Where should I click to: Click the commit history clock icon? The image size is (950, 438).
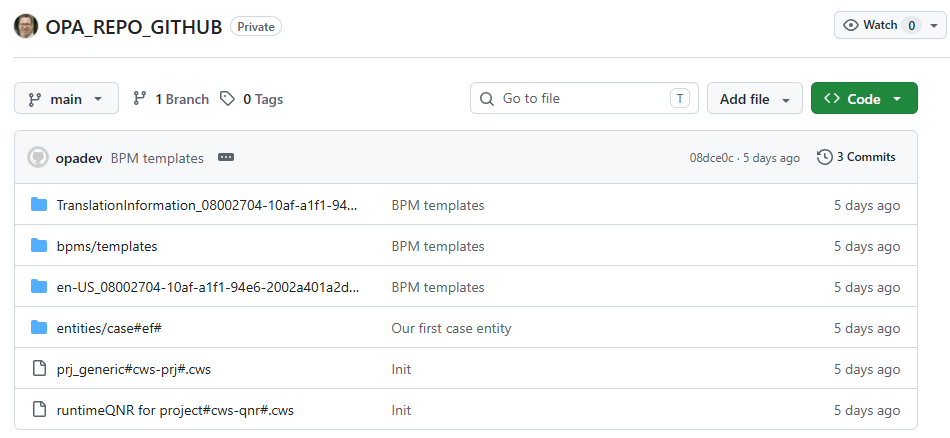(824, 158)
